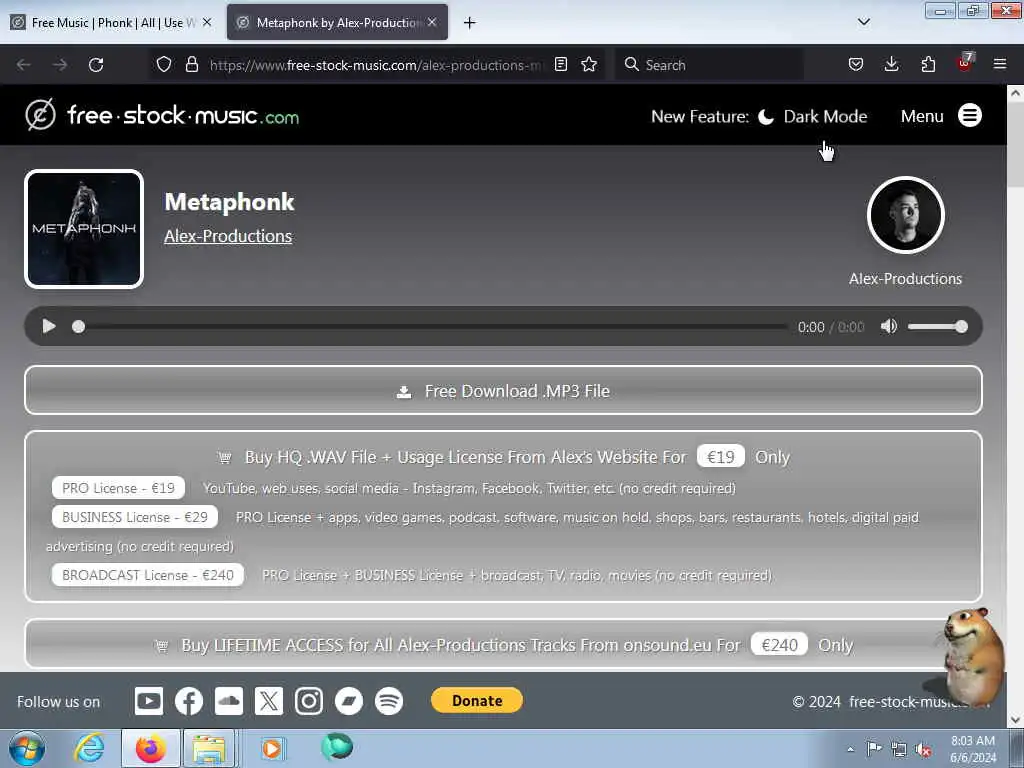Bookmark this page with star

click(x=589, y=64)
